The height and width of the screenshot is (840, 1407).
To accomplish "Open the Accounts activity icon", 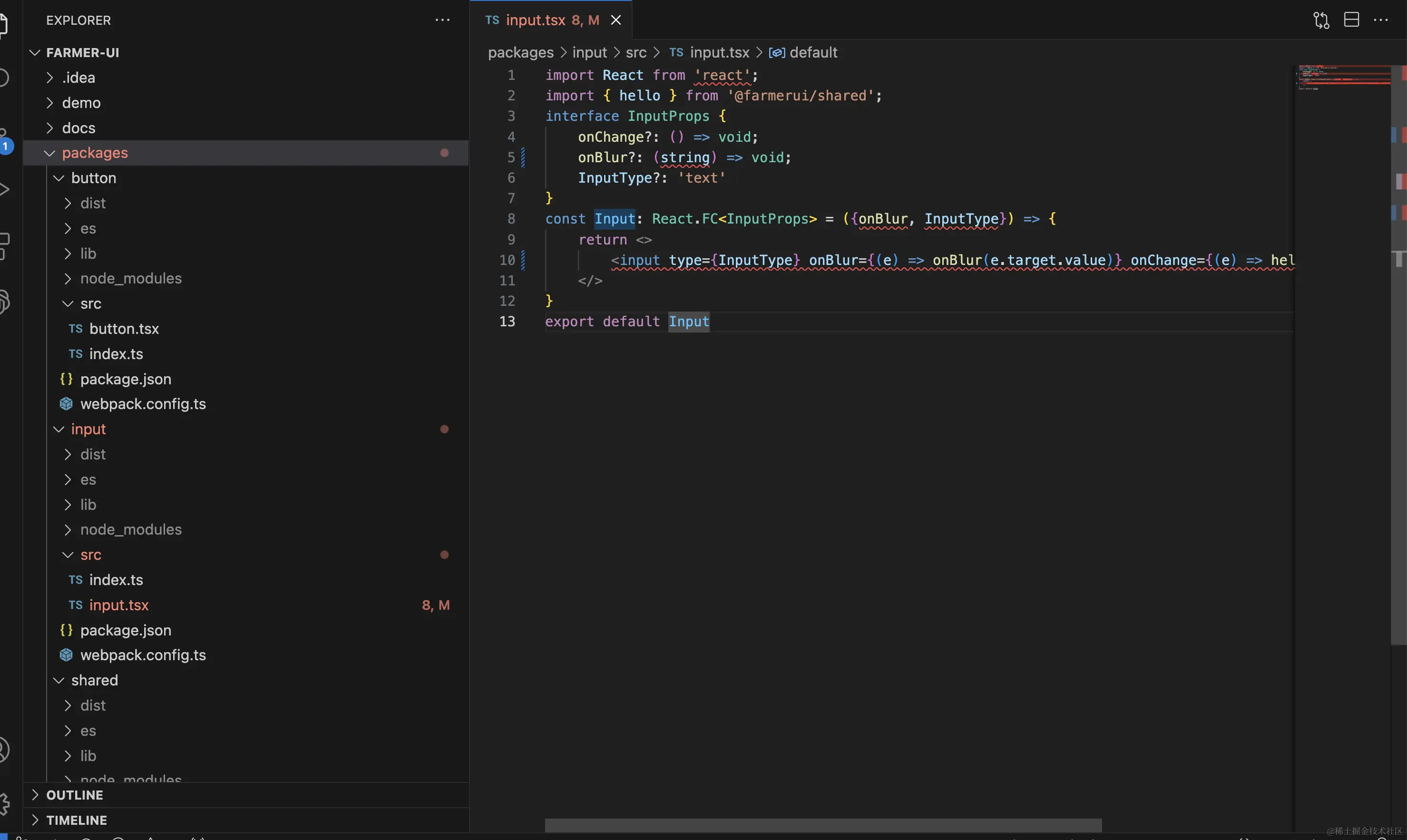I will tap(5, 750).
